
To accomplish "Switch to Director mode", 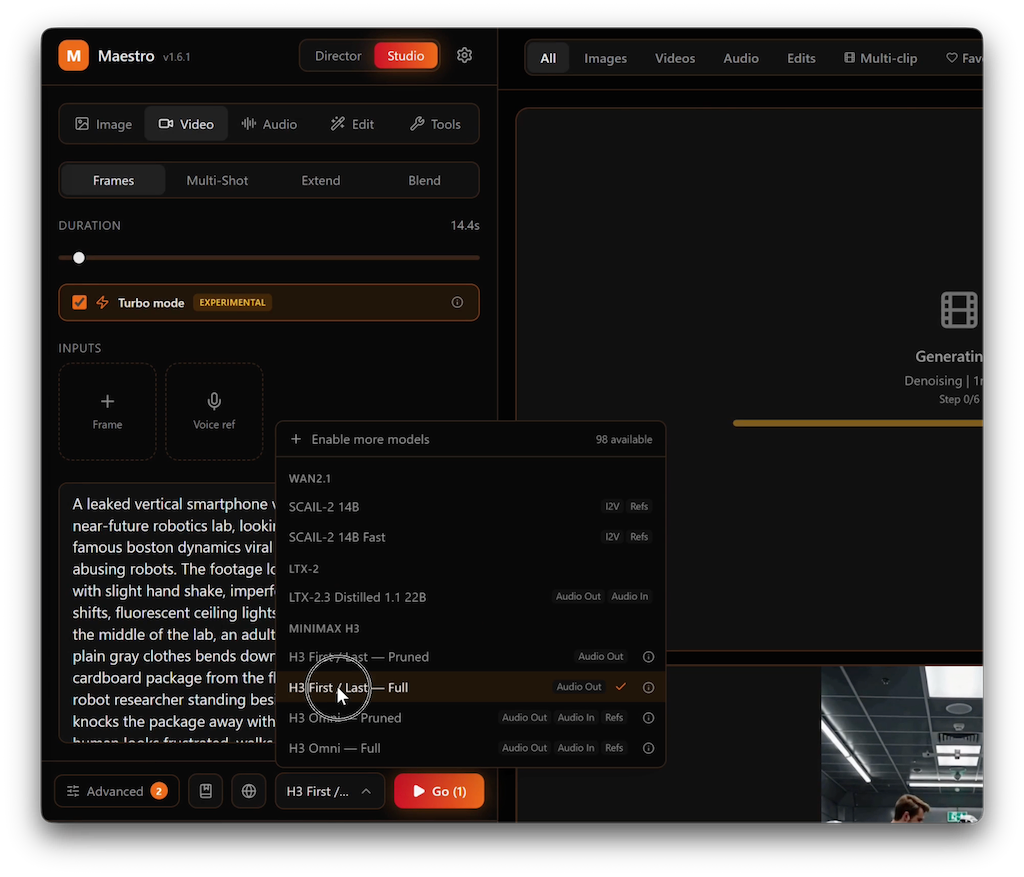I will pyautogui.click(x=338, y=56).
